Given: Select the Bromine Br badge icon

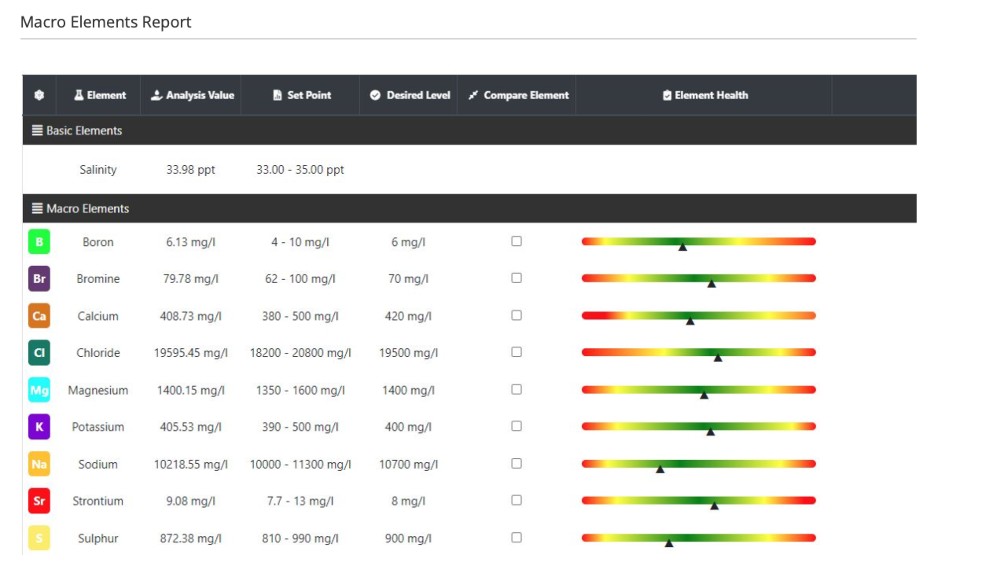Looking at the screenshot, I should 38,278.
